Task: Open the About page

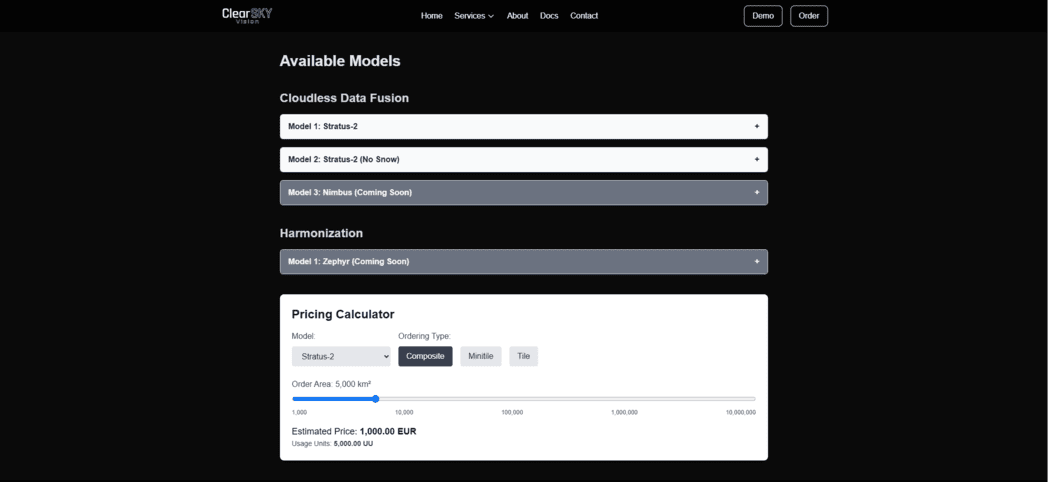Action: [x=517, y=16]
